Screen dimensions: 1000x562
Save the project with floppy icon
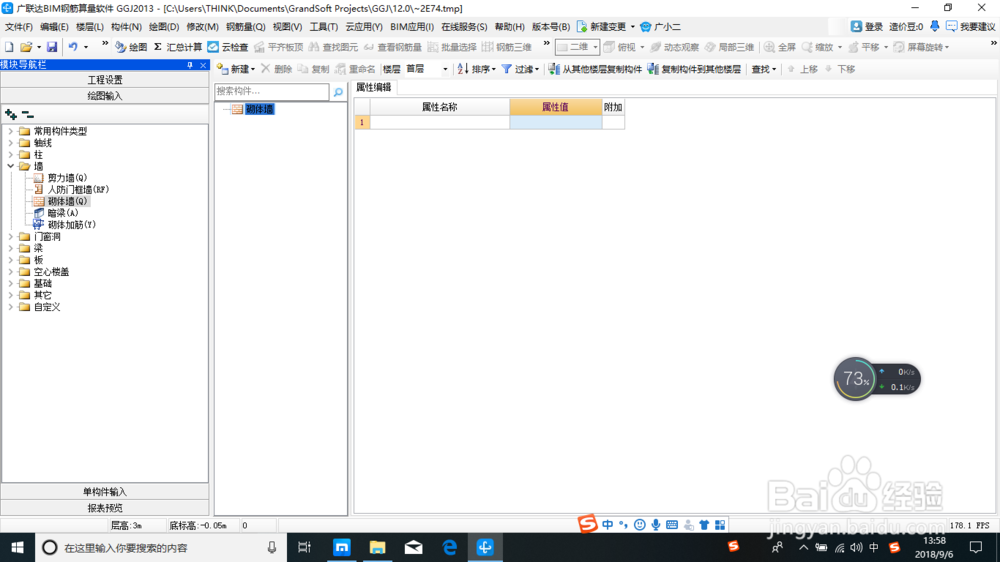point(52,47)
